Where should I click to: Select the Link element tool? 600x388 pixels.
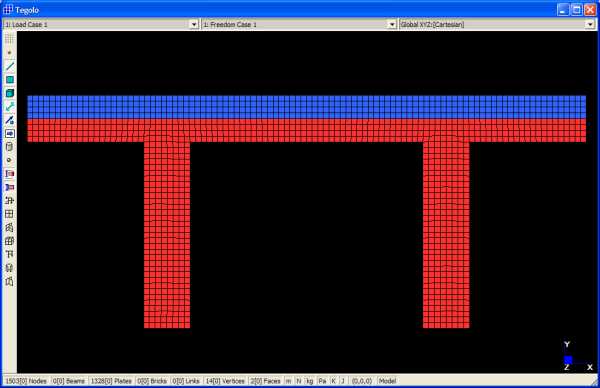click(10, 107)
